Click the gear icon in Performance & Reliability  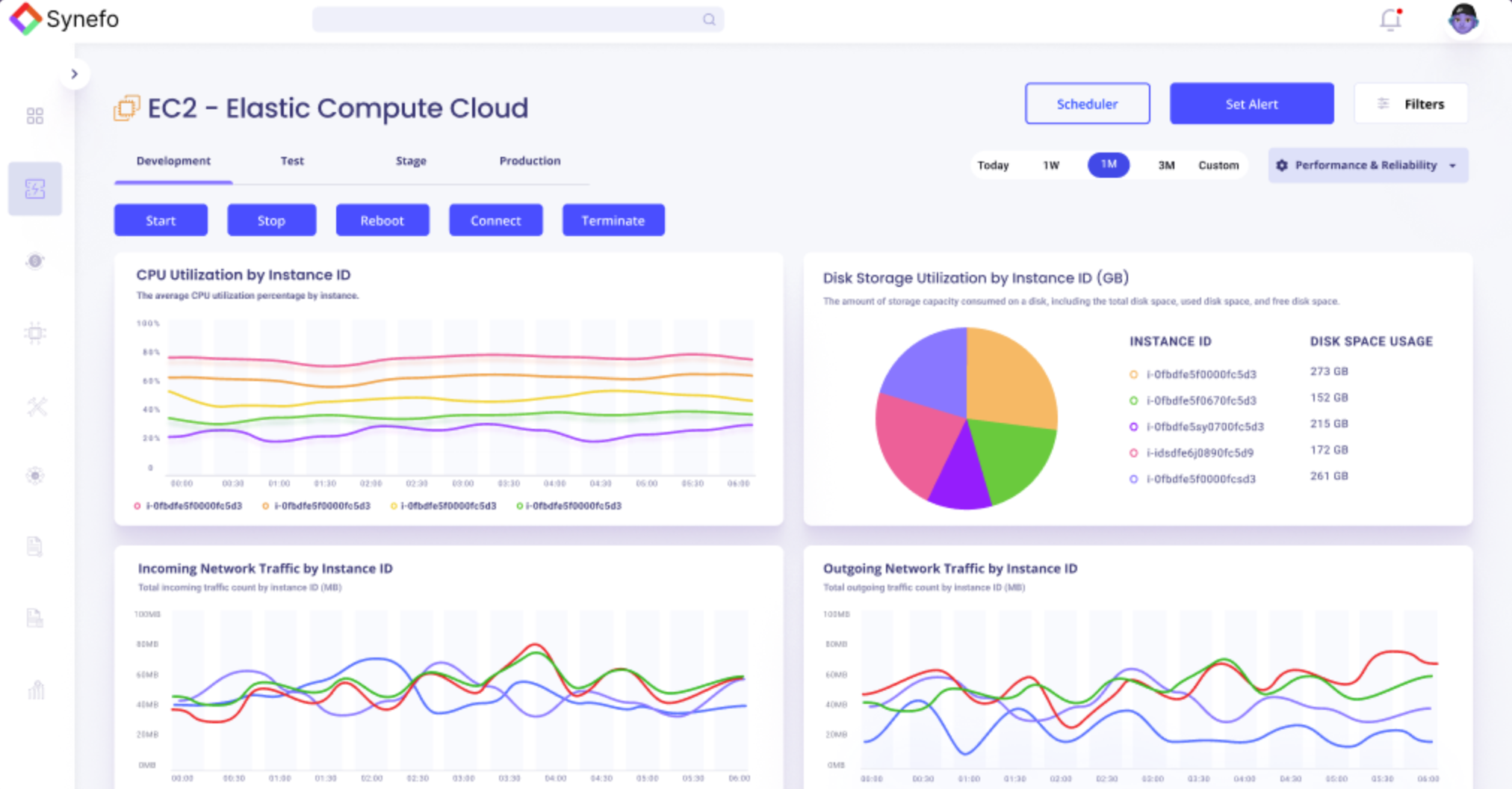click(1282, 165)
